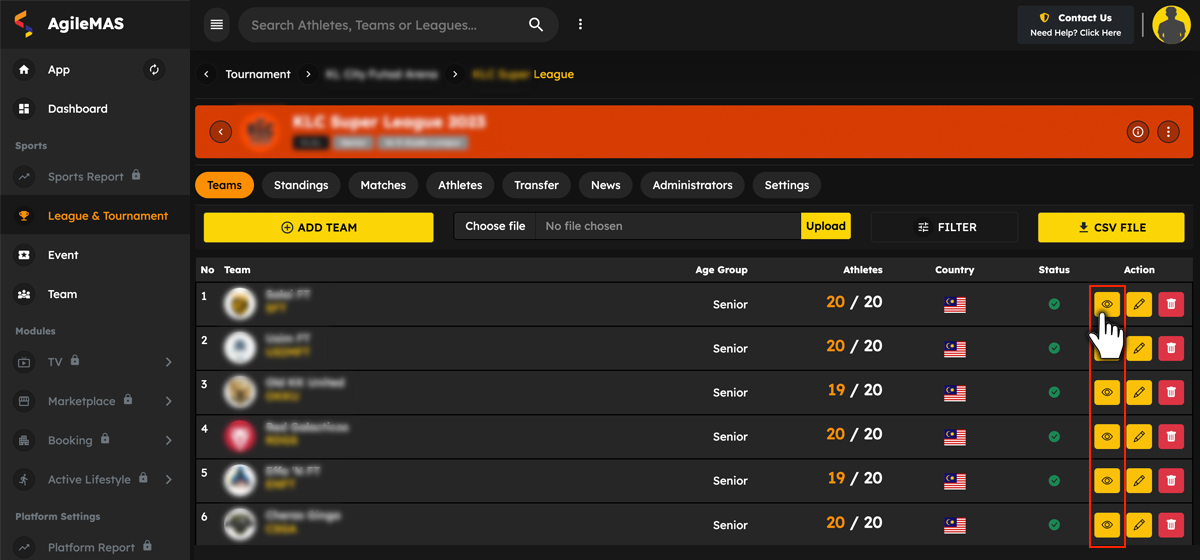Open league options three-dot menu in banner

[x=1168, y=132]
